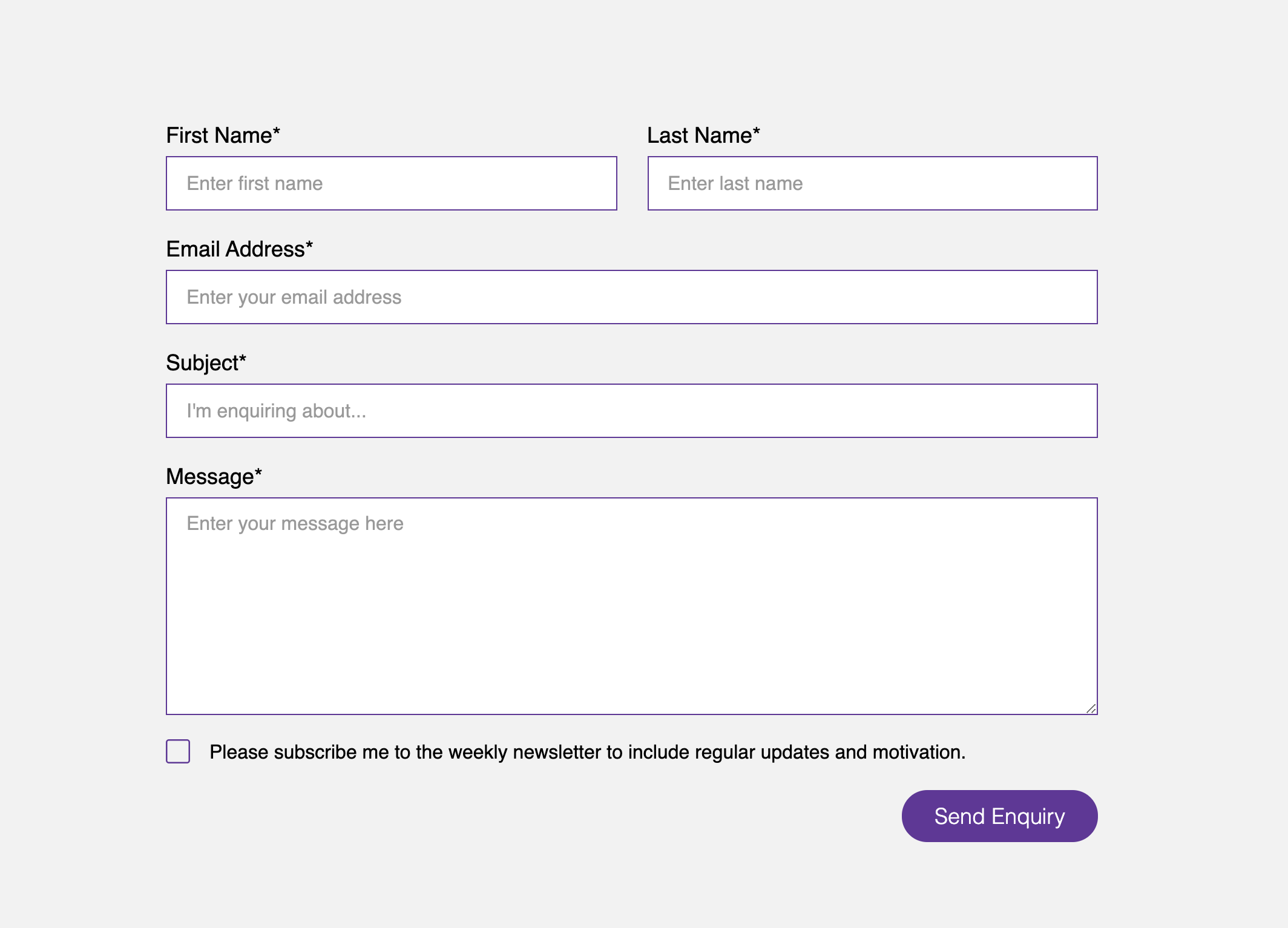
Task: Click the 'First Name' field label
Action: coord(219,136)
